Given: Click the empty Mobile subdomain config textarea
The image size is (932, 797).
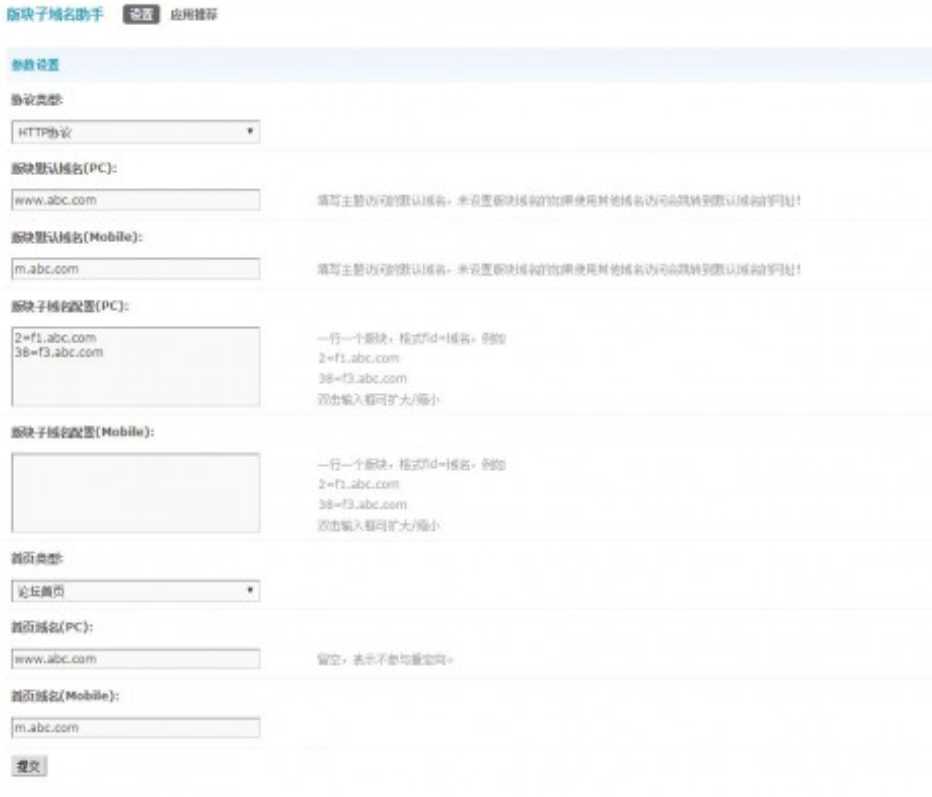Looking at the screenshot, I should 136,493.
